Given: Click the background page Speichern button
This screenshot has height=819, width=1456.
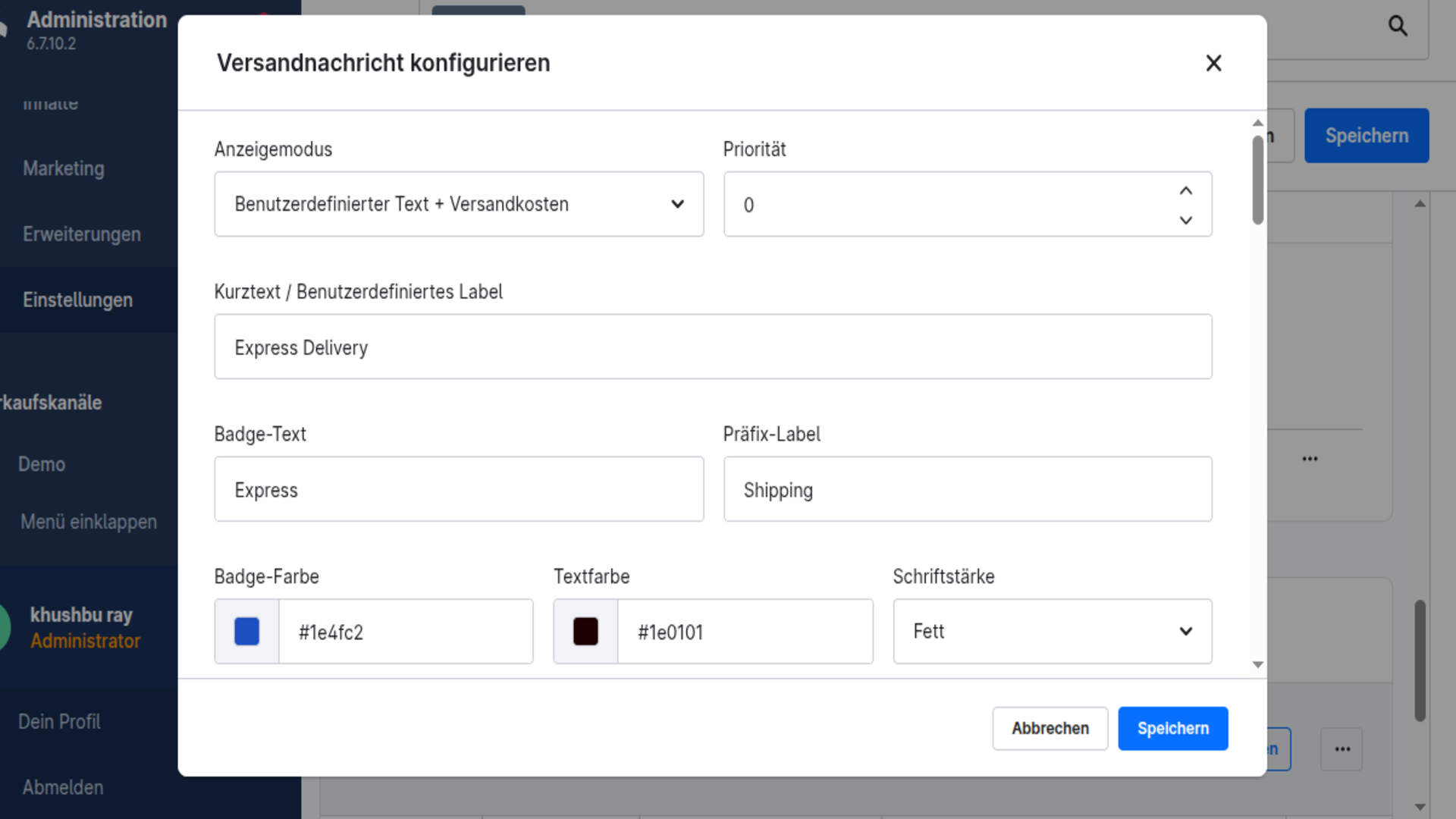Looking at the screenshot, I should tap(1367, 136).
